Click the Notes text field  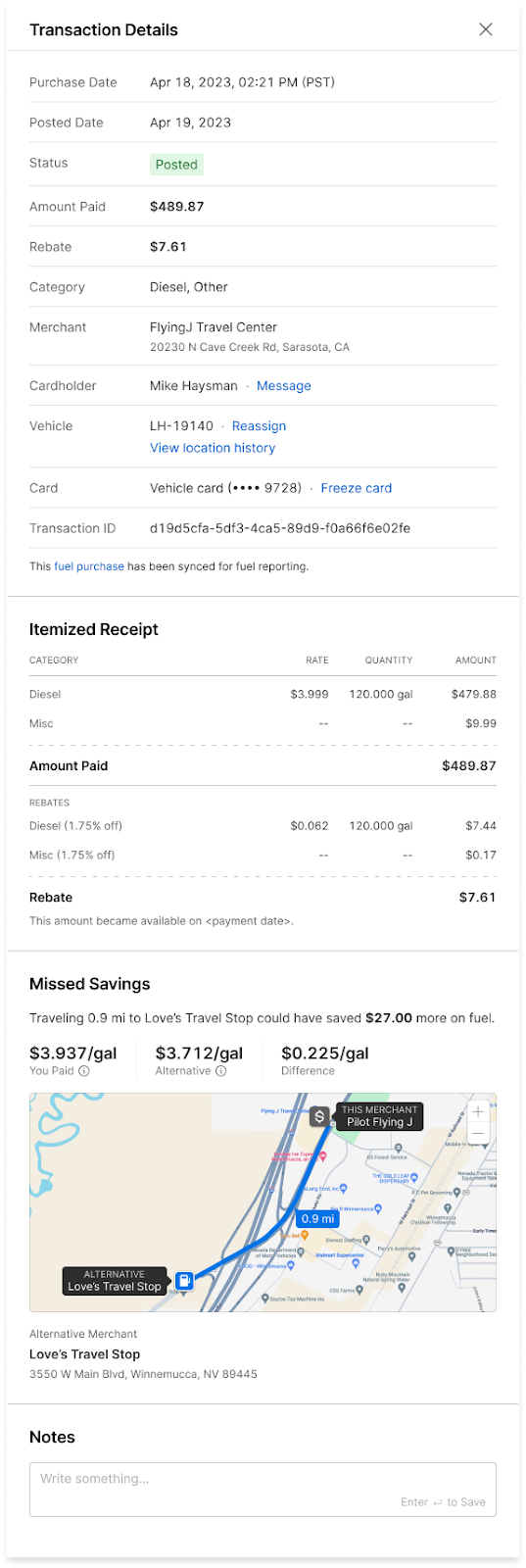coord(263,1490)
